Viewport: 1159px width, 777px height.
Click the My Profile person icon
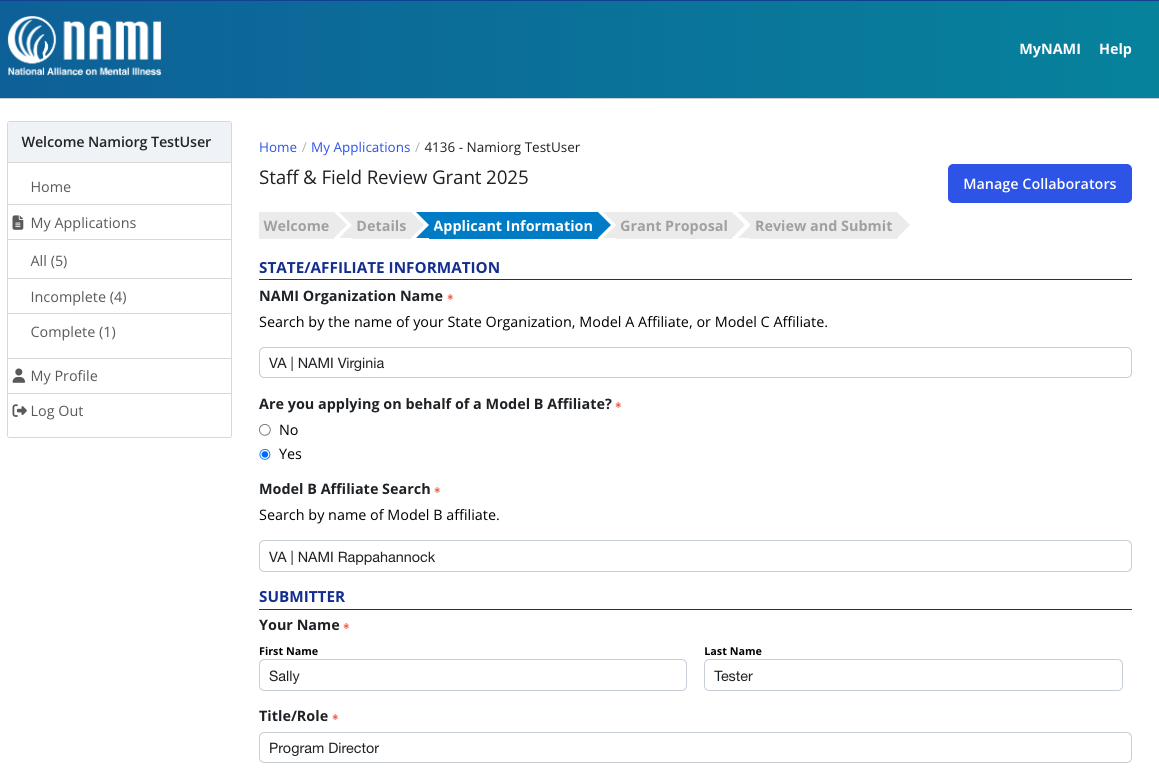(19, 376)
